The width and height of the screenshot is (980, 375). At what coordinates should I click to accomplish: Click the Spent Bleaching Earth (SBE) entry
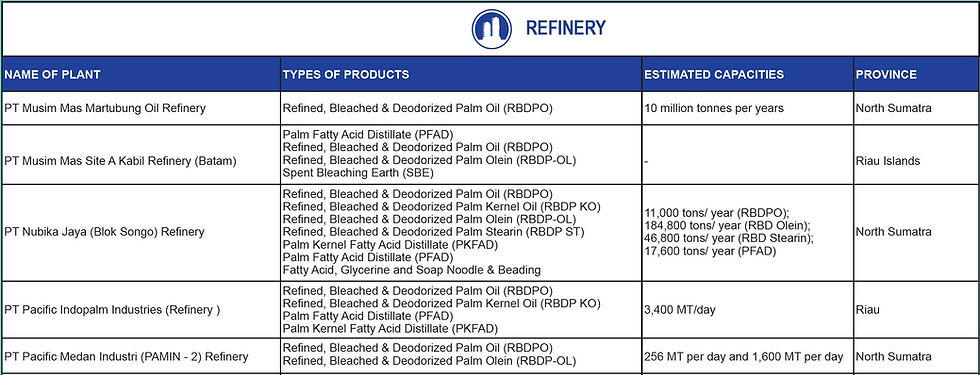click(x=358, y=173)
